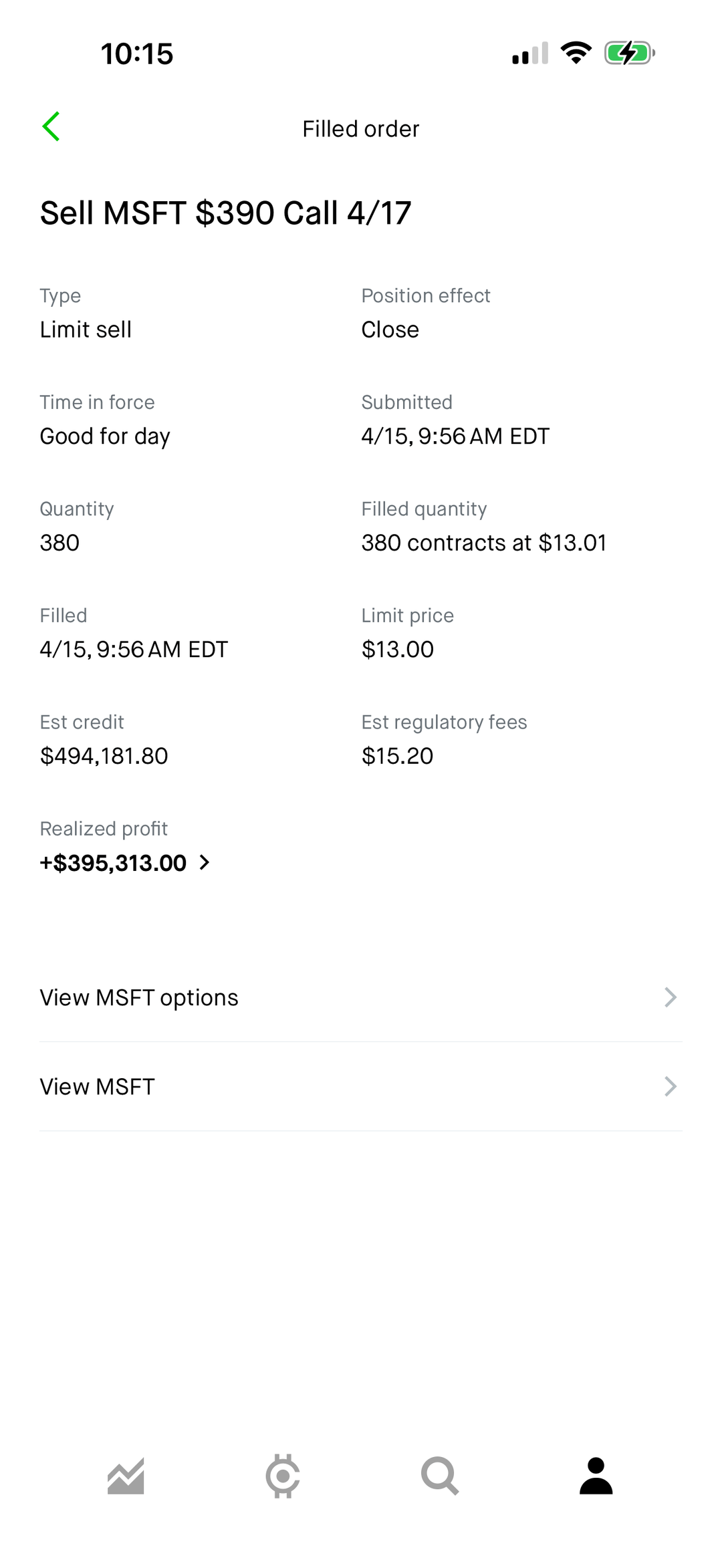This screenshot has height=1568, width=722.
Task: Tap the Sell MSFT $390 Call heading
Action: pos(225,213)
